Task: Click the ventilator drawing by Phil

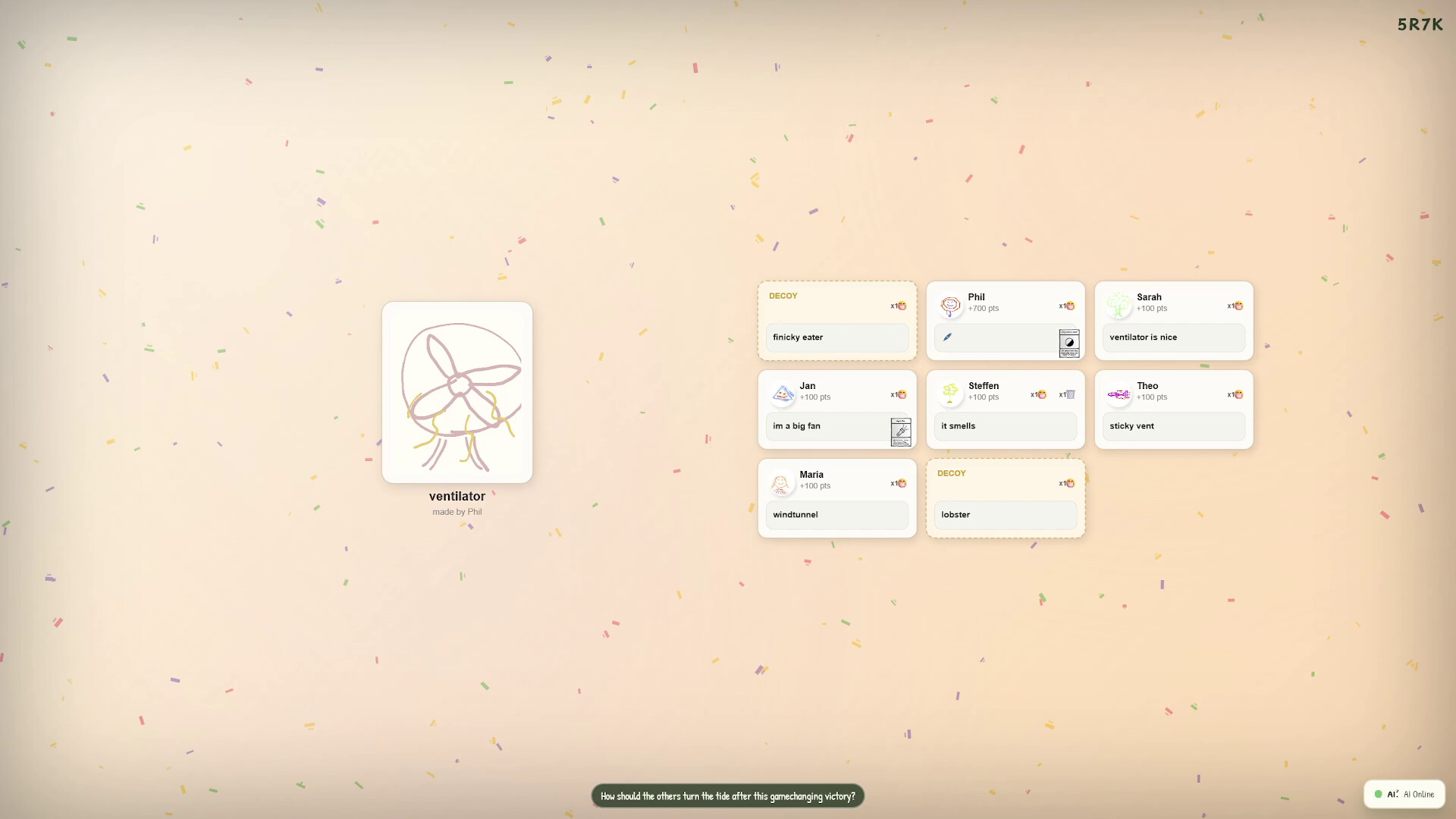Action: [x=457, y=392]
